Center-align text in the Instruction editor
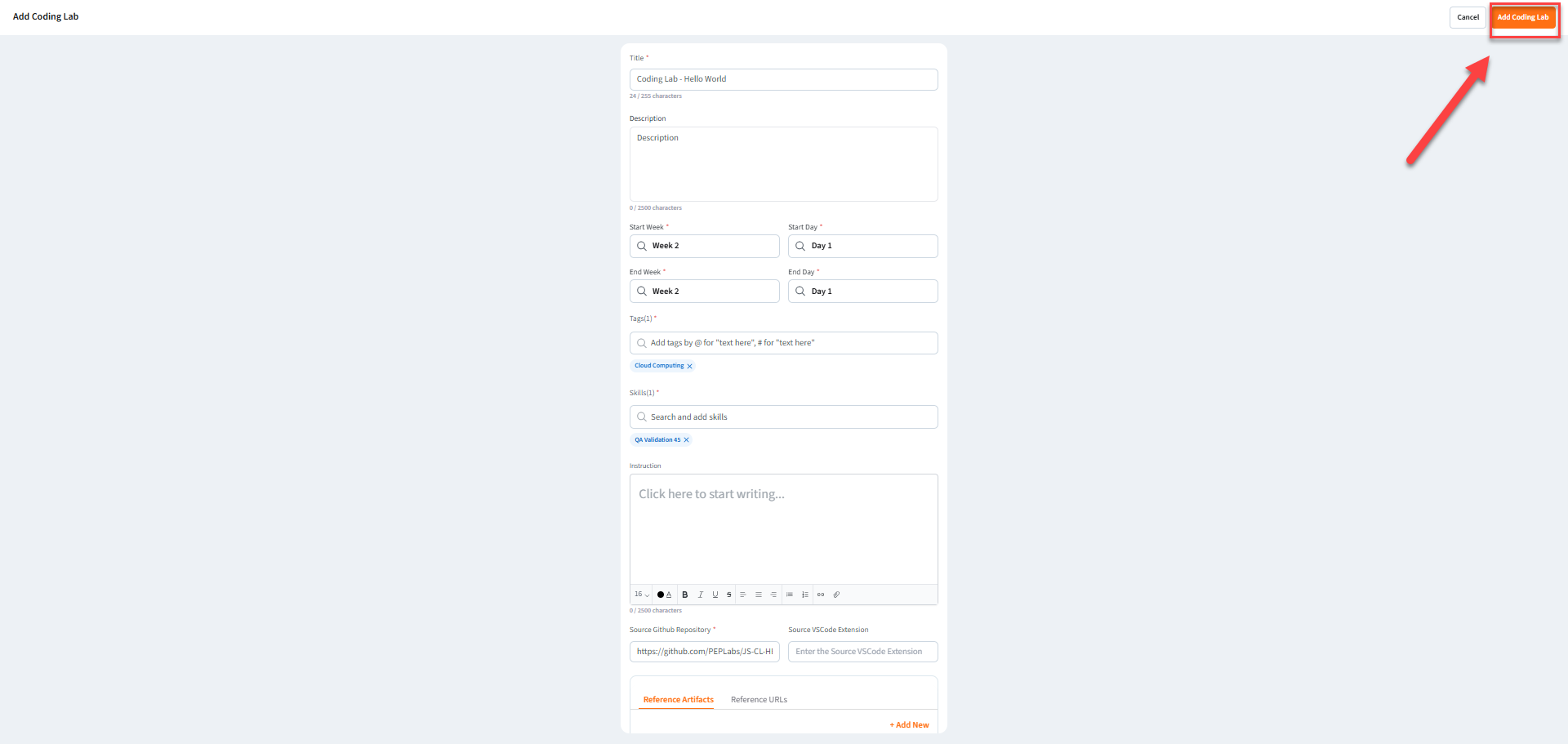The height and width of the screenshot is (744, 1568). 759,595
